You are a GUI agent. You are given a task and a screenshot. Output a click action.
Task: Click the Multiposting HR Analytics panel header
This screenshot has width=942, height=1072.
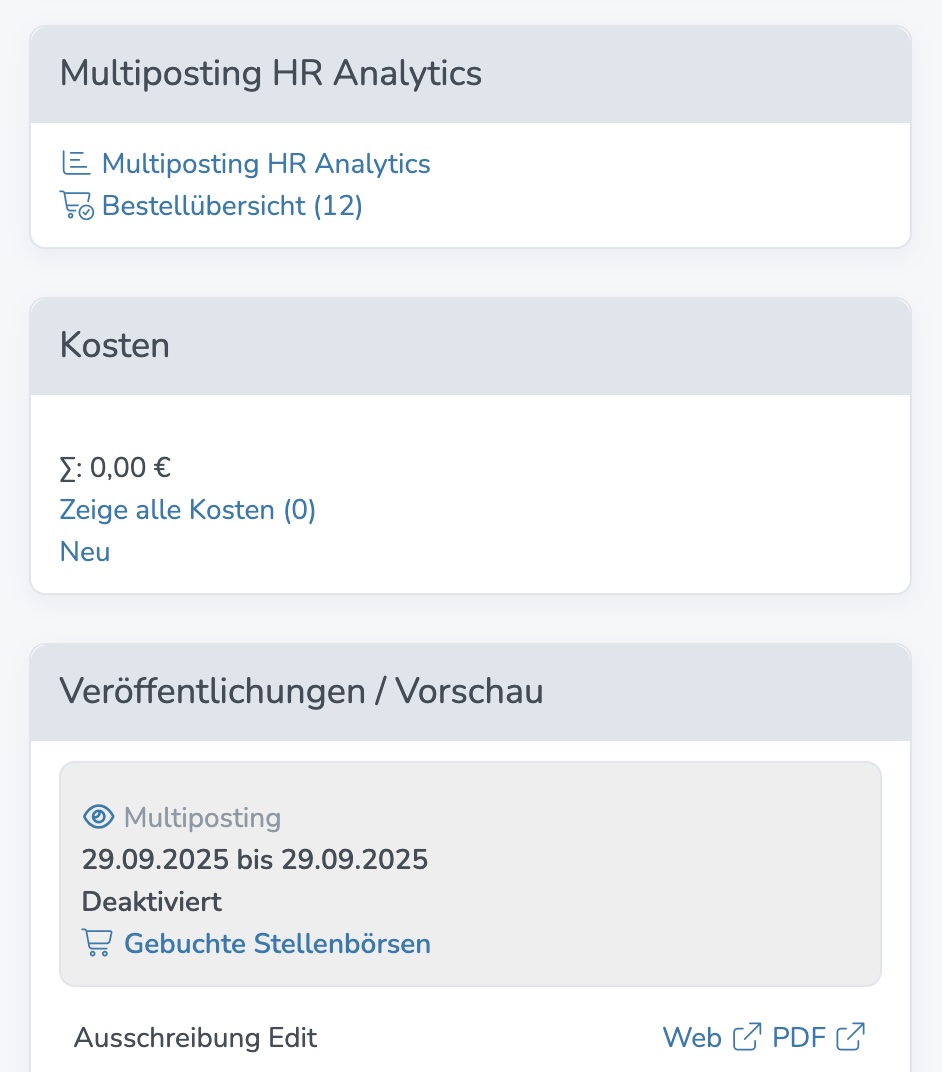pyautogui.click(x=270, y=72)
